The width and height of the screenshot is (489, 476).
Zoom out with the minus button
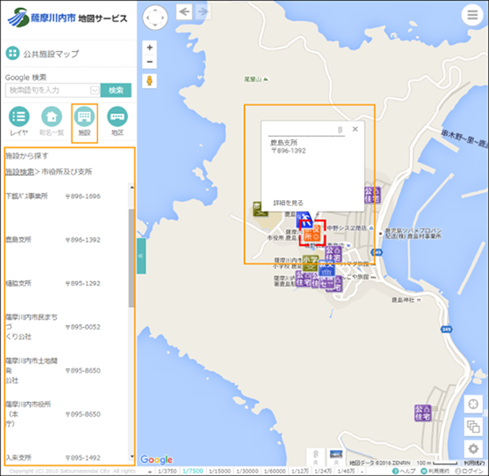(x=150, y=62)
